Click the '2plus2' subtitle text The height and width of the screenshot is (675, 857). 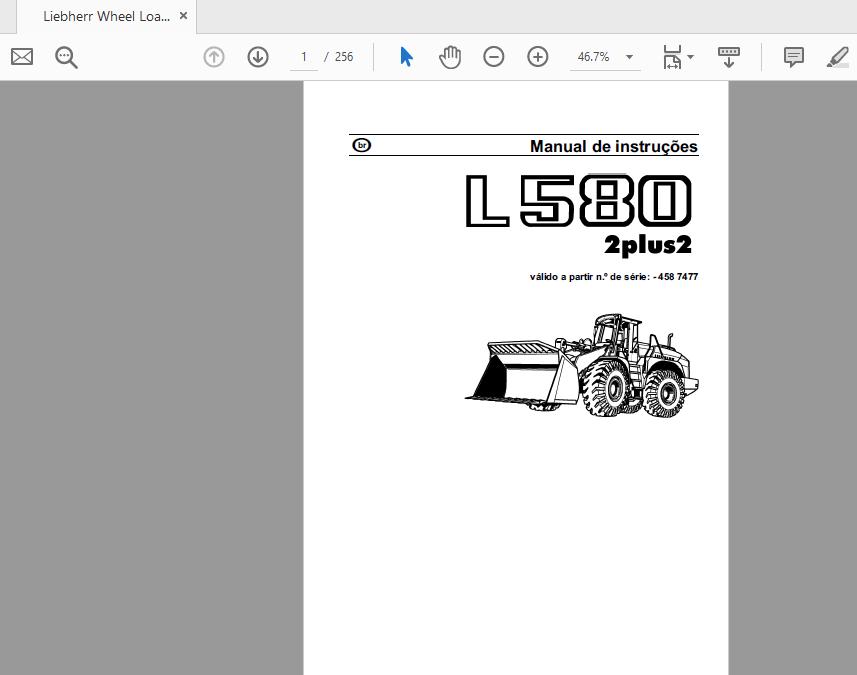click(648, 244)
